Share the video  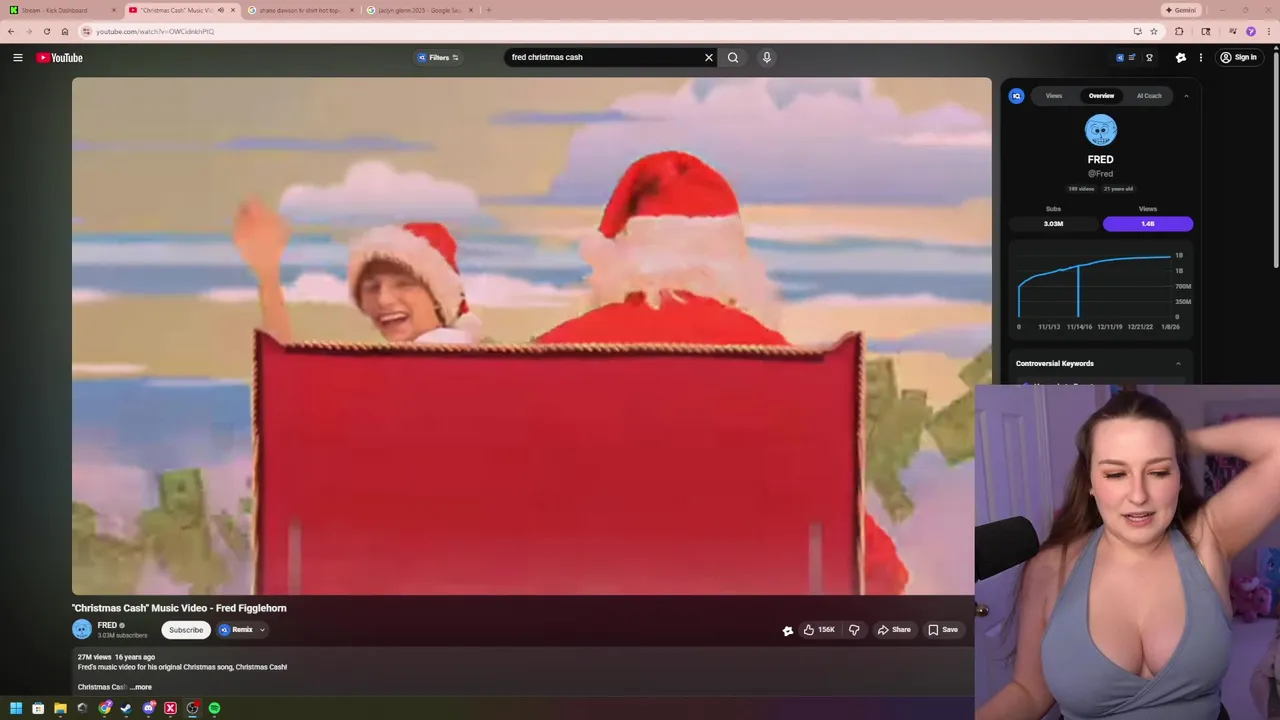[894, 630]
